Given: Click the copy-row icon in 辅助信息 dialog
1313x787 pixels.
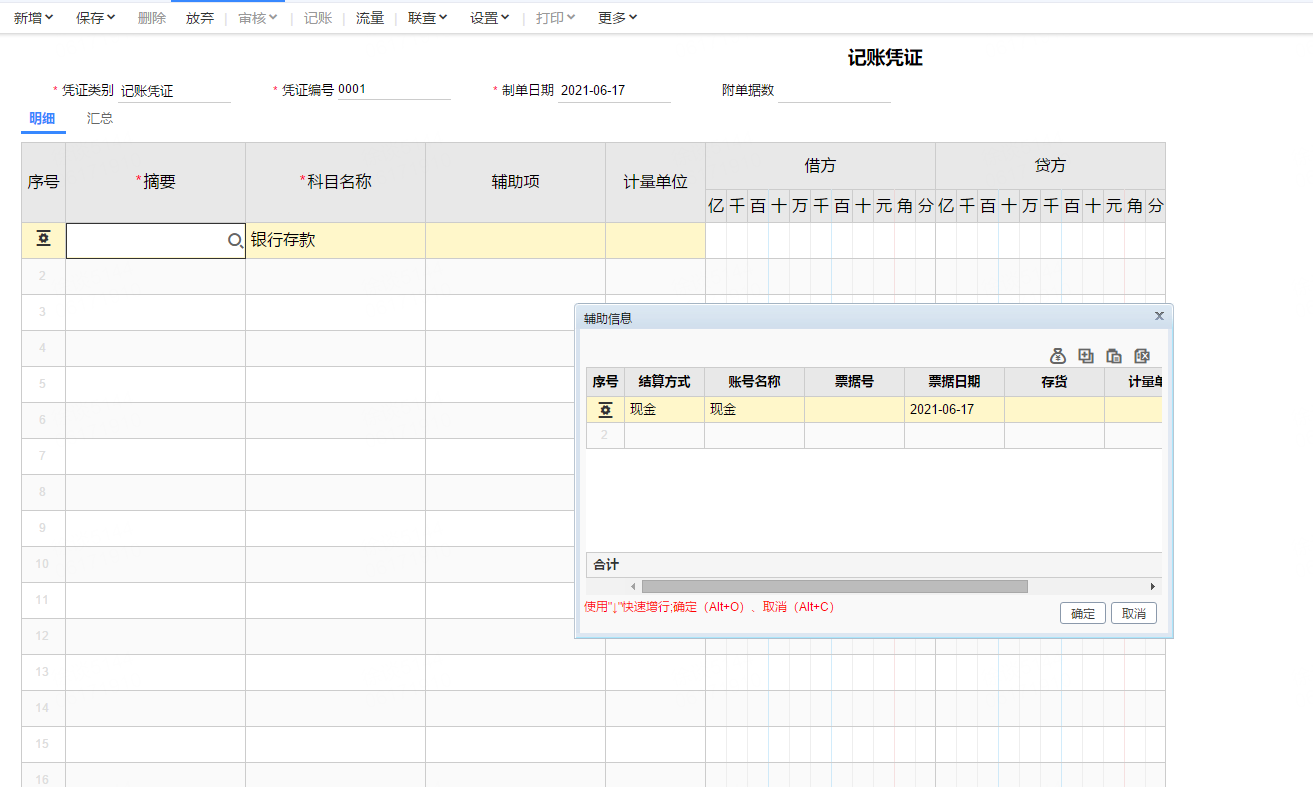Looking at the screenshot, I should click(1114, 356).
